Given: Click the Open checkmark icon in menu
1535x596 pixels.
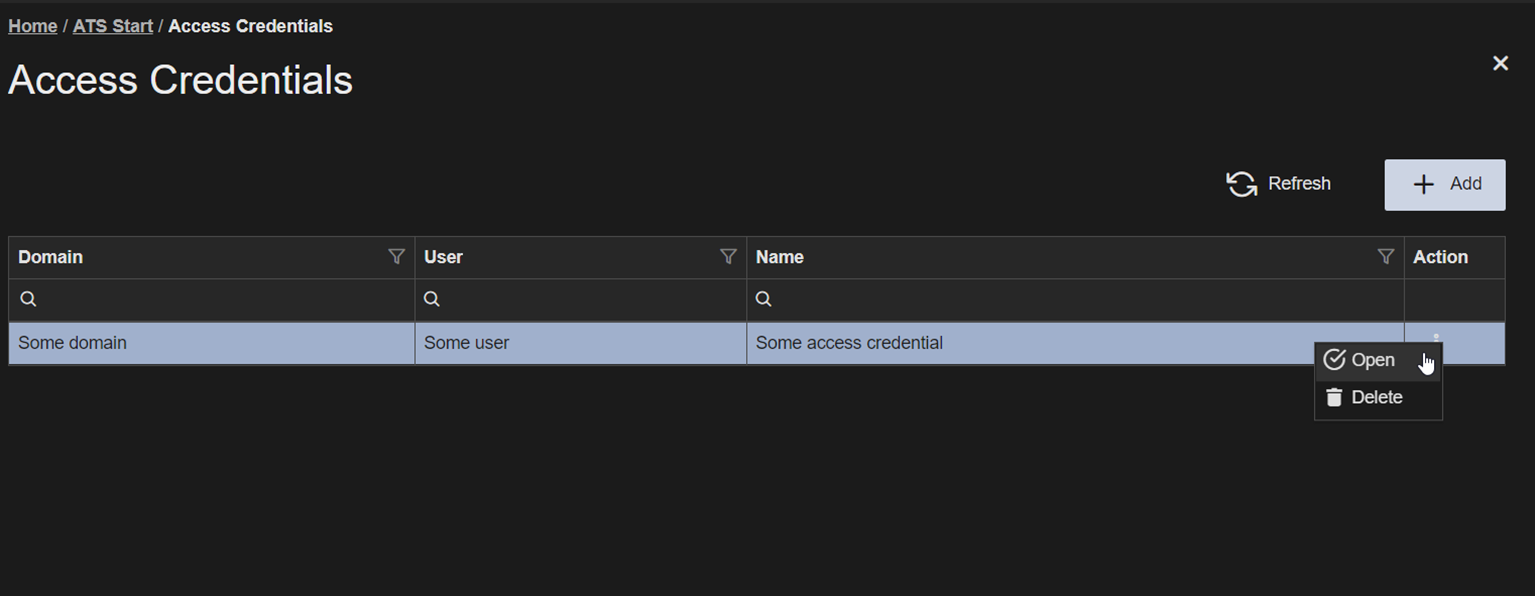Looking at the screenshot, I should tap(1334, 360).
